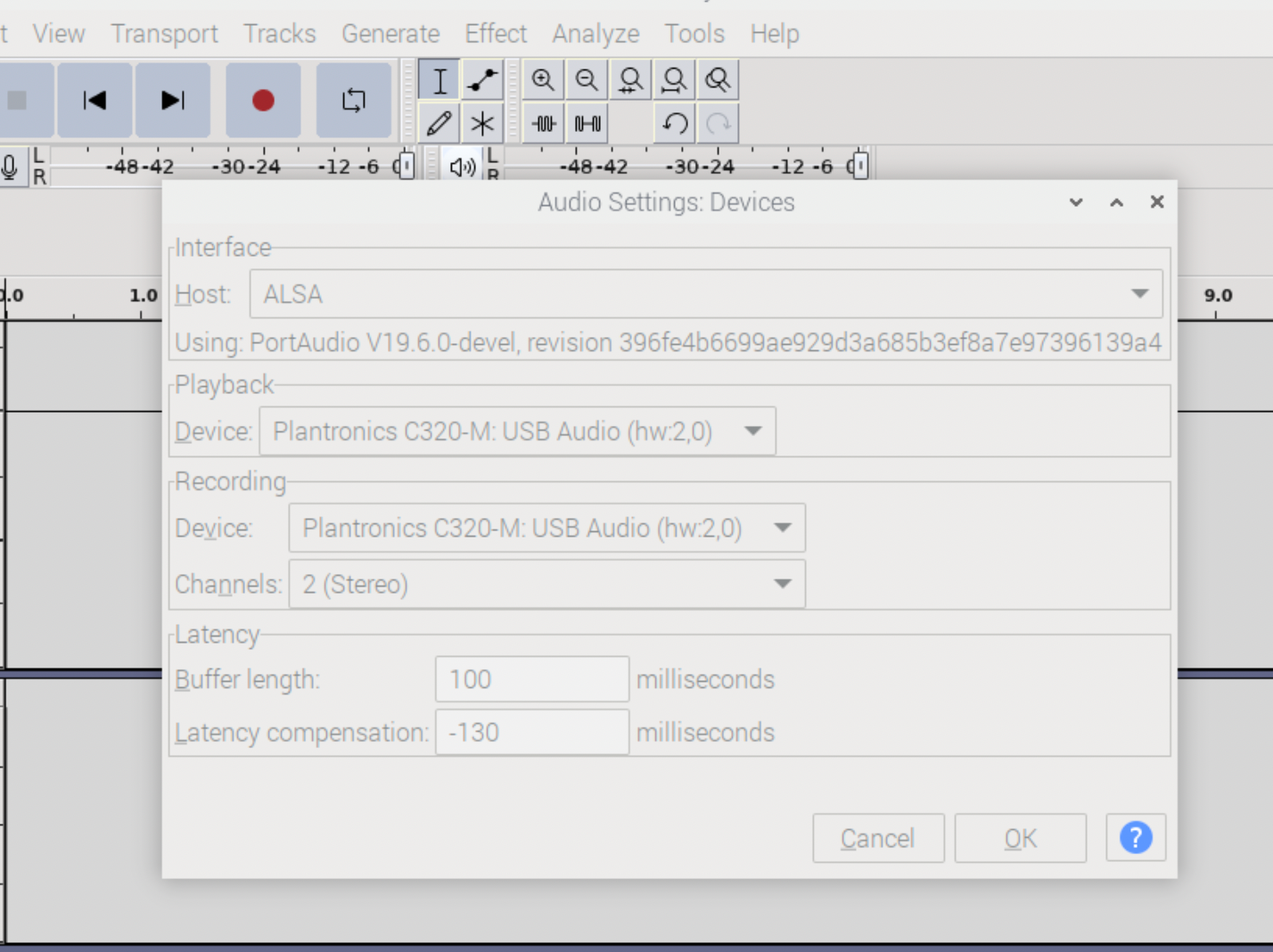Viewport: 1273px width, 952px height.
Task: Fit project to width zoom icon
Action: (x=674, y=80)
